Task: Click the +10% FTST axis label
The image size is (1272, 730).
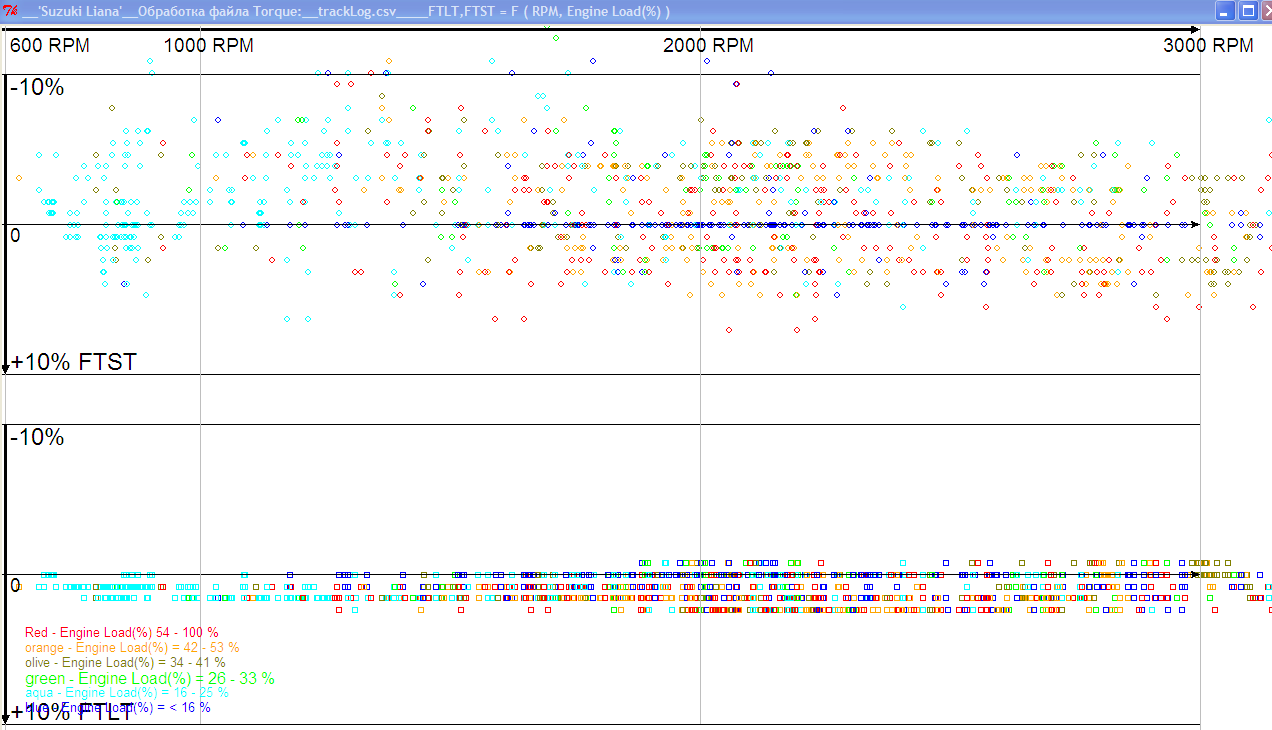Action: (73, 362)
